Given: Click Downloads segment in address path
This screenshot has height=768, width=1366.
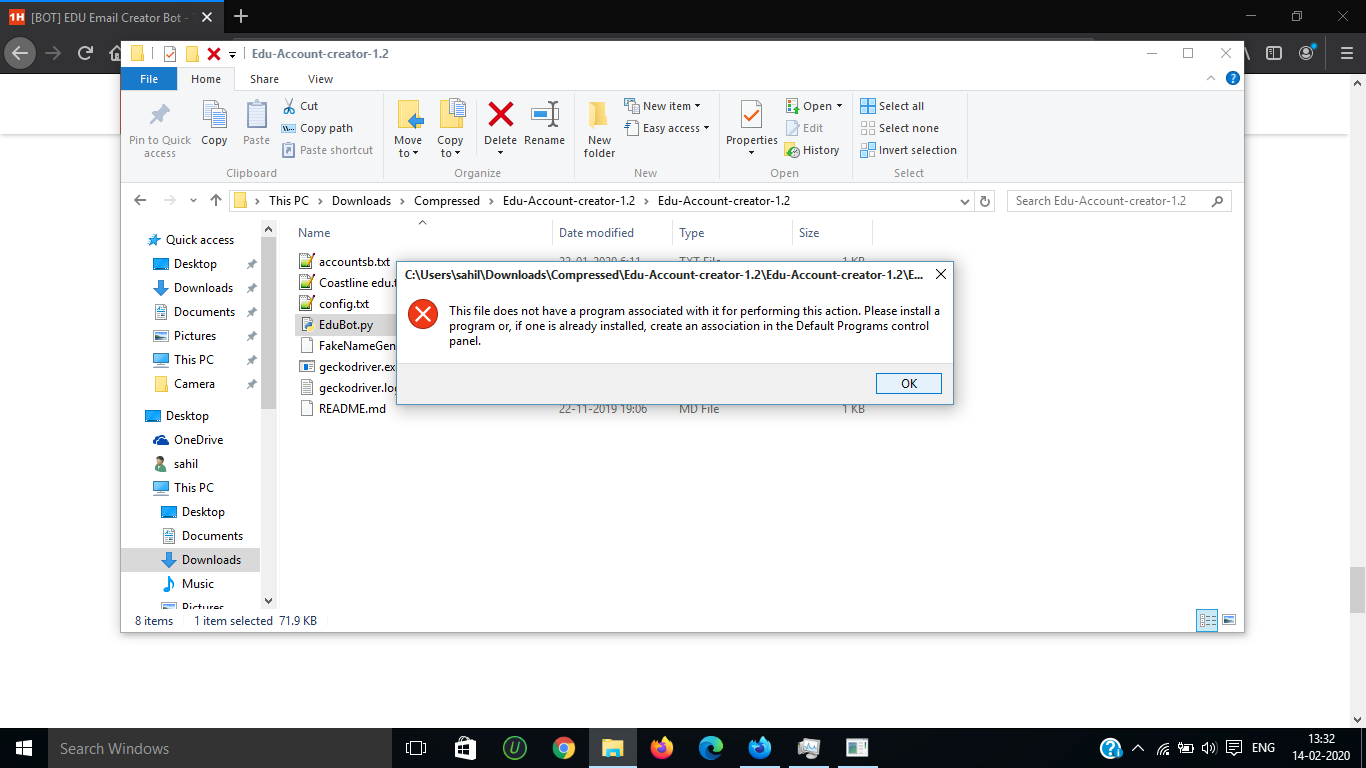Looking at the screenshot, I should click(361, 201).
